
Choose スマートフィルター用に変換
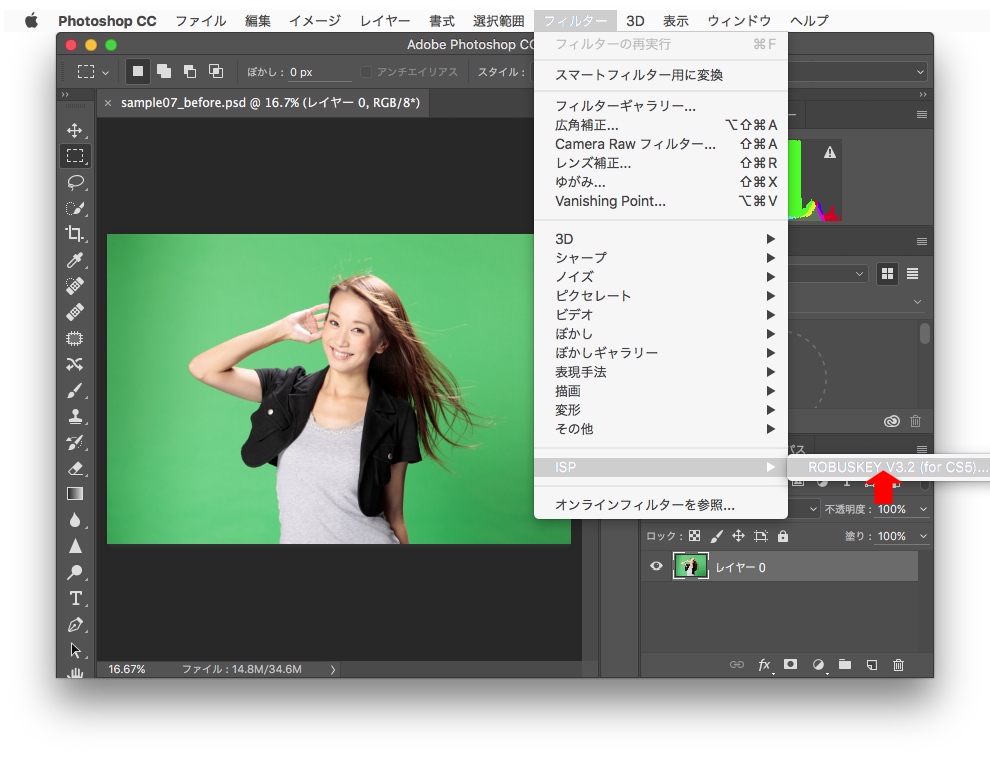[x=661, y=75]
